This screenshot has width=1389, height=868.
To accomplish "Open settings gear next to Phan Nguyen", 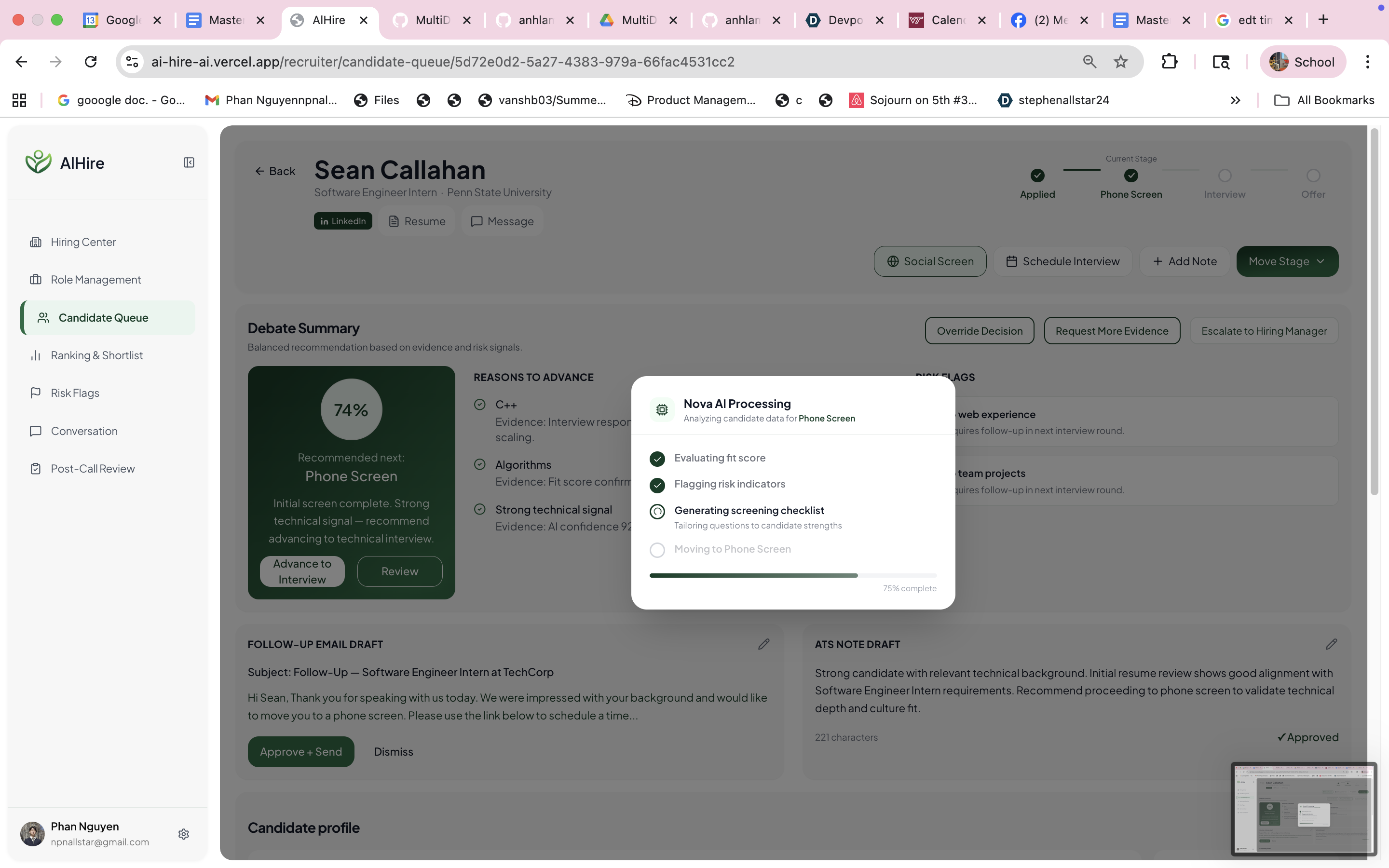I will [184, 834].
